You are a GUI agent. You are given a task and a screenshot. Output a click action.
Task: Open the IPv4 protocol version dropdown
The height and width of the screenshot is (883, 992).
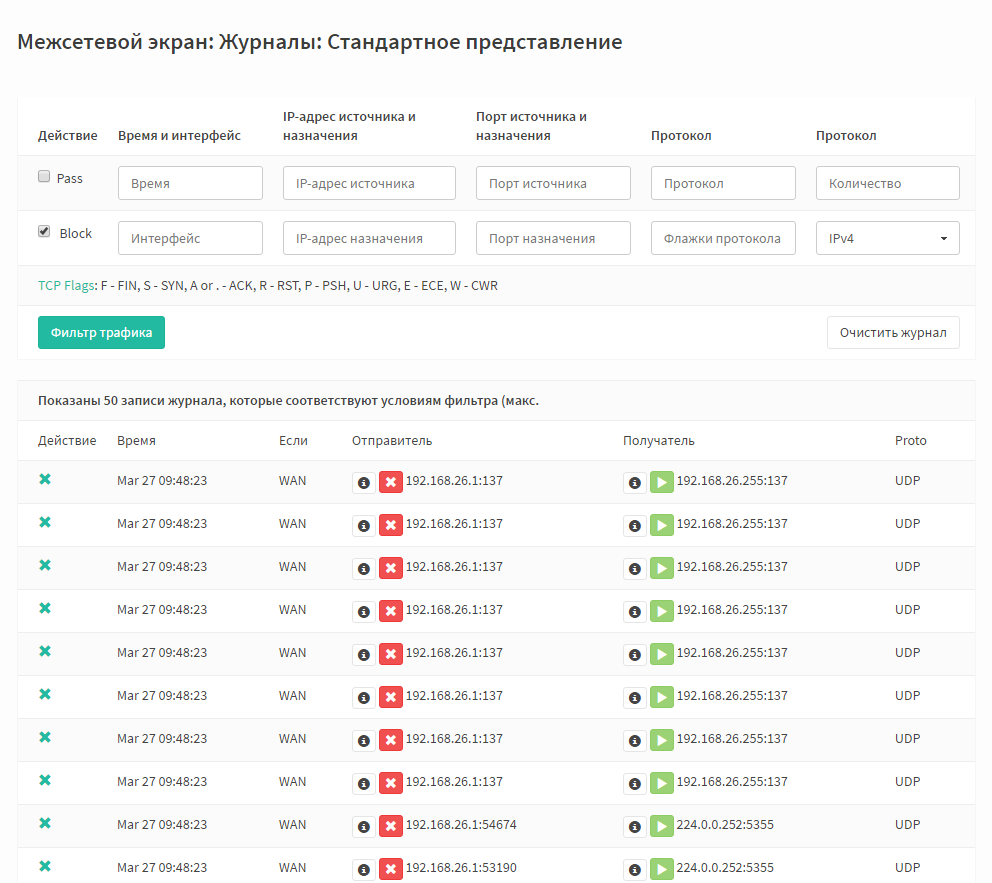888,238
